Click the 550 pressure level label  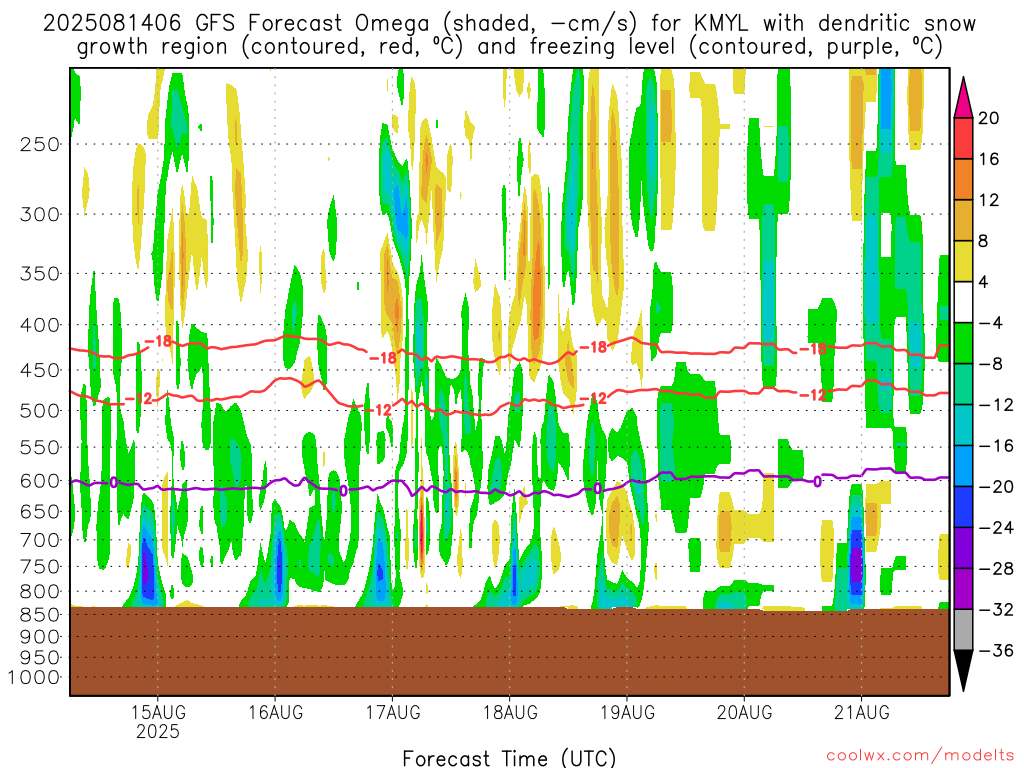(40, 447)
